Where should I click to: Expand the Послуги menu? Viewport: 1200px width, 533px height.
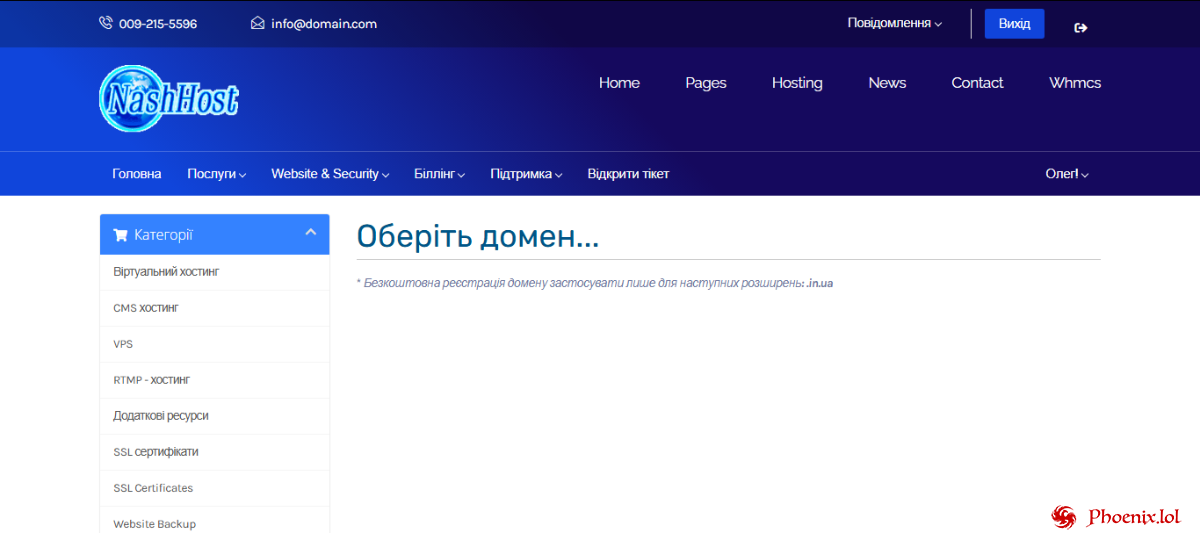pos(216,174)
